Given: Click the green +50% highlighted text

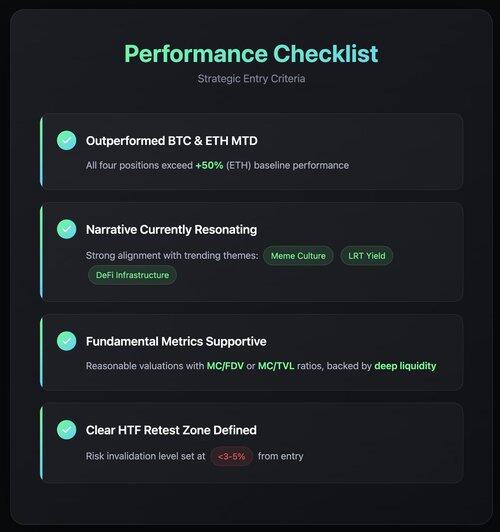Looking at the screenshot, I should pos(209,165).
